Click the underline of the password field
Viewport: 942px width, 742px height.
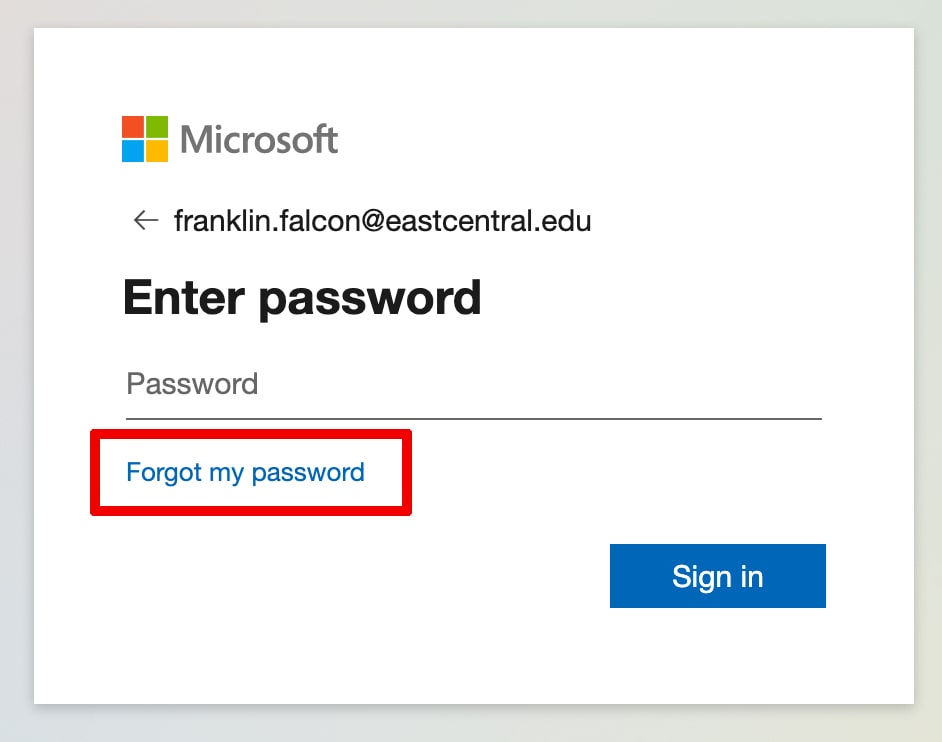(473, 418)
